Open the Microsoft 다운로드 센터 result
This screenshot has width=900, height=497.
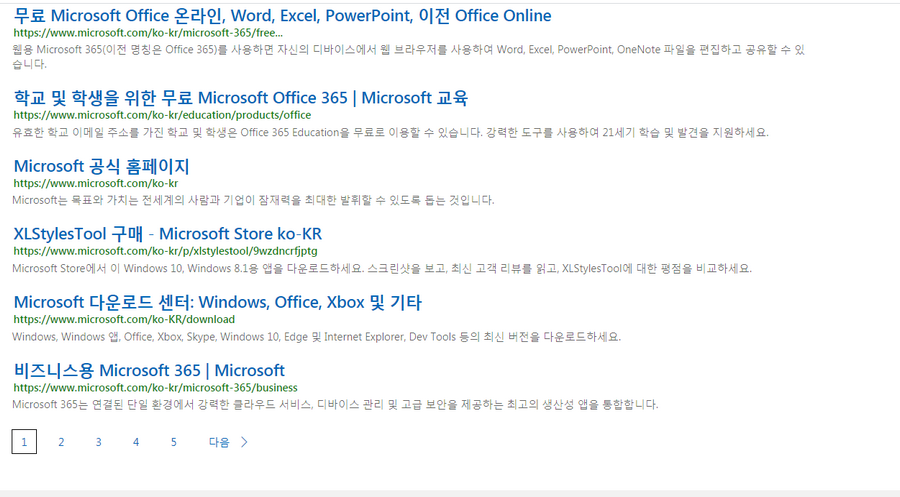click(218, 302)
